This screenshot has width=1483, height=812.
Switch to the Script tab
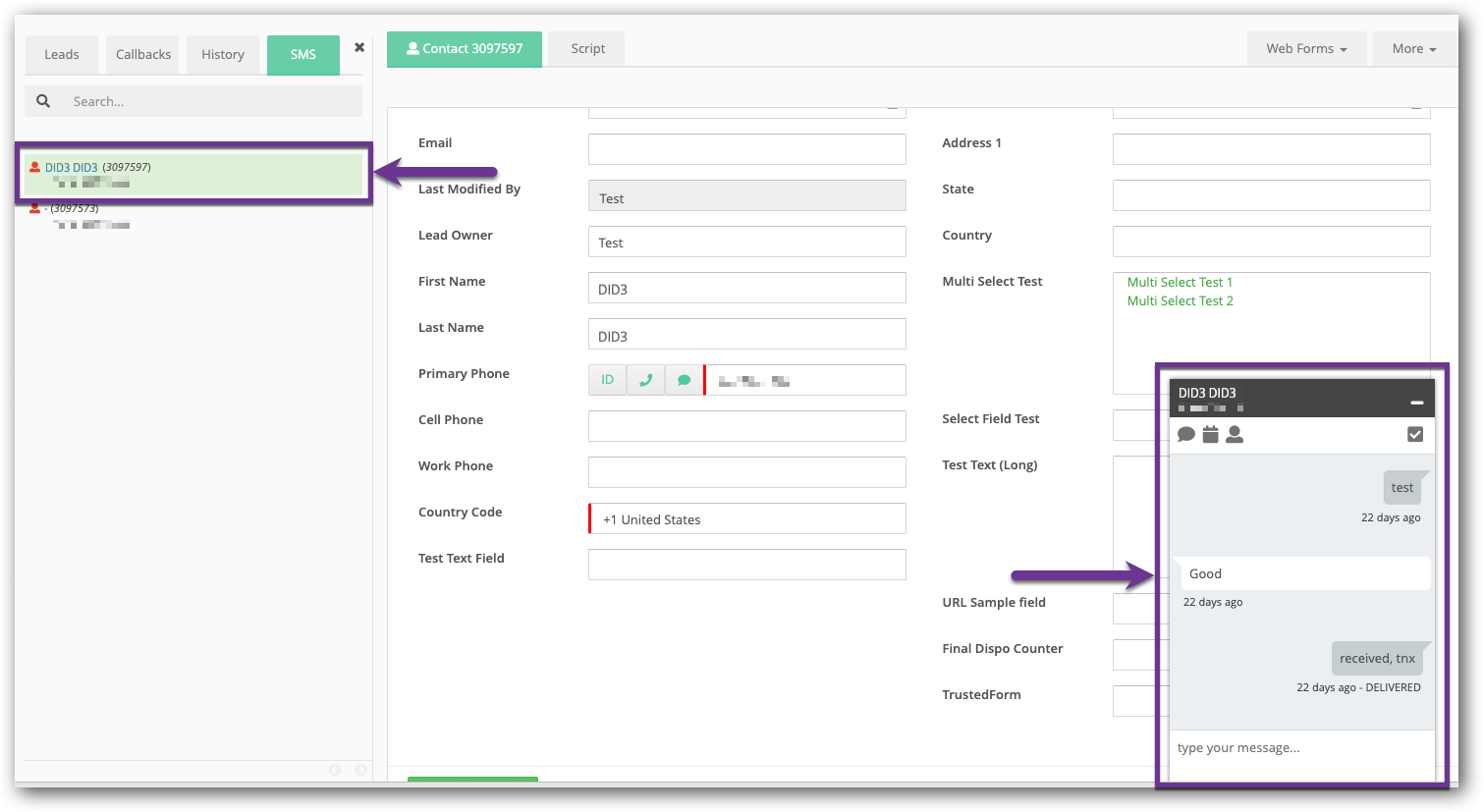(587, 48)
